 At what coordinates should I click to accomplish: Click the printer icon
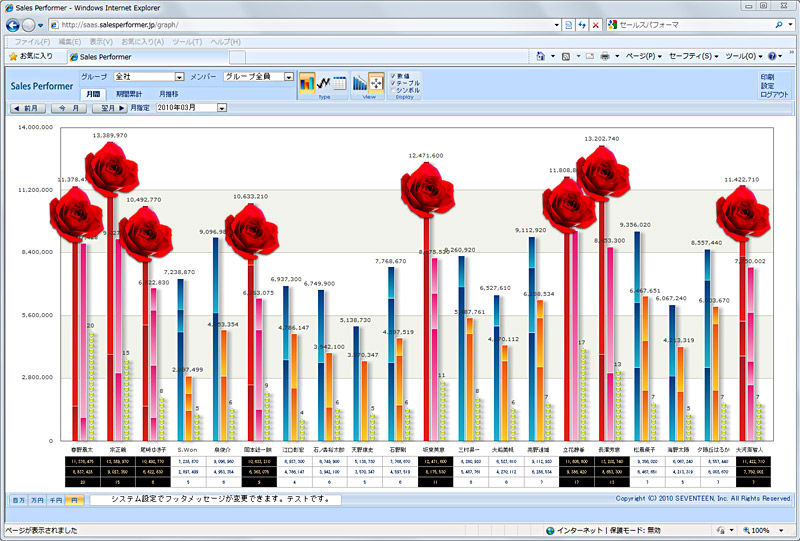pos(605,56)
